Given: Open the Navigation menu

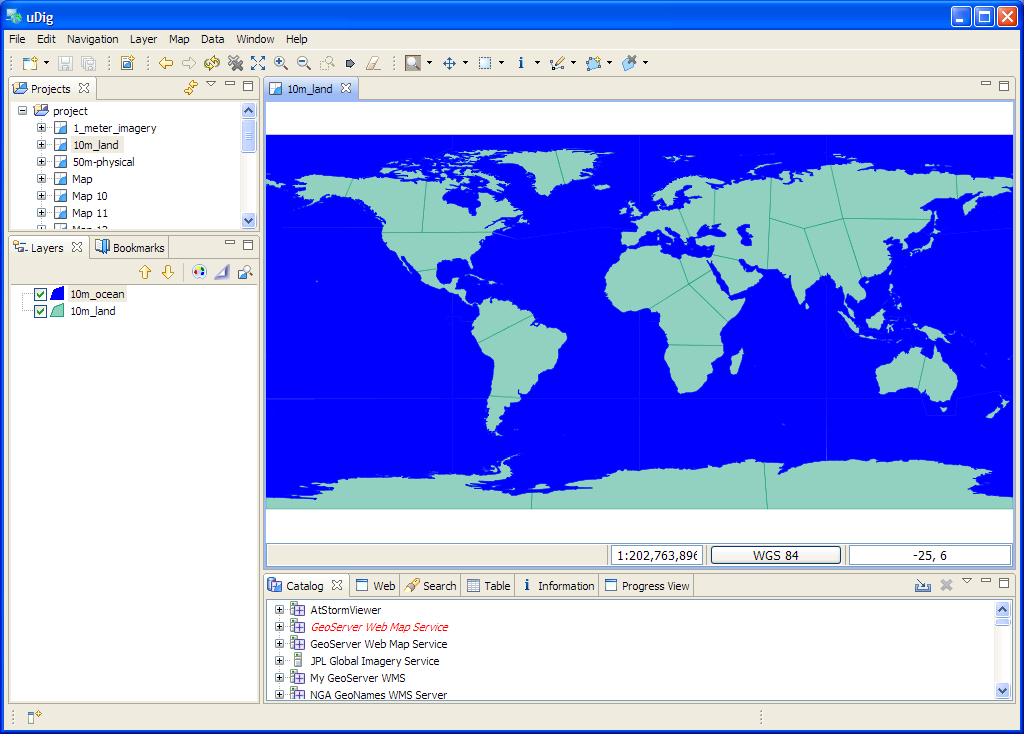Looking at the screenshot, I should [92, 39].
